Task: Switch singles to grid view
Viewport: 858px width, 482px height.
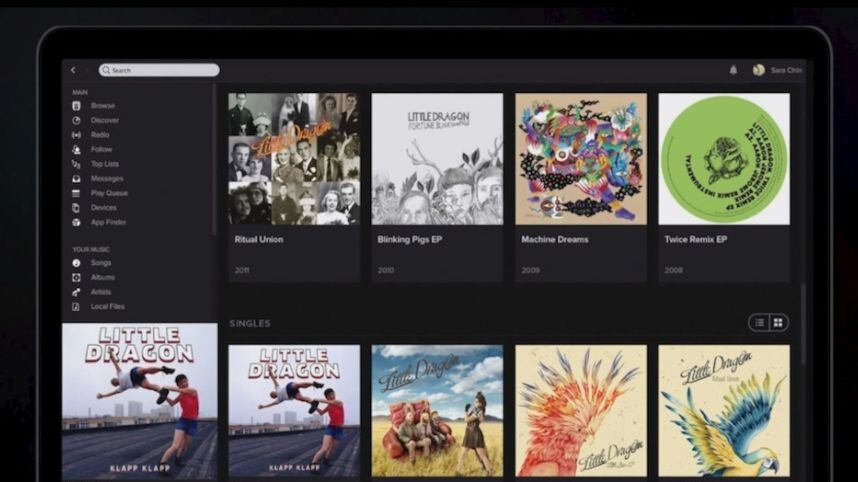Action: click(778, 322)
